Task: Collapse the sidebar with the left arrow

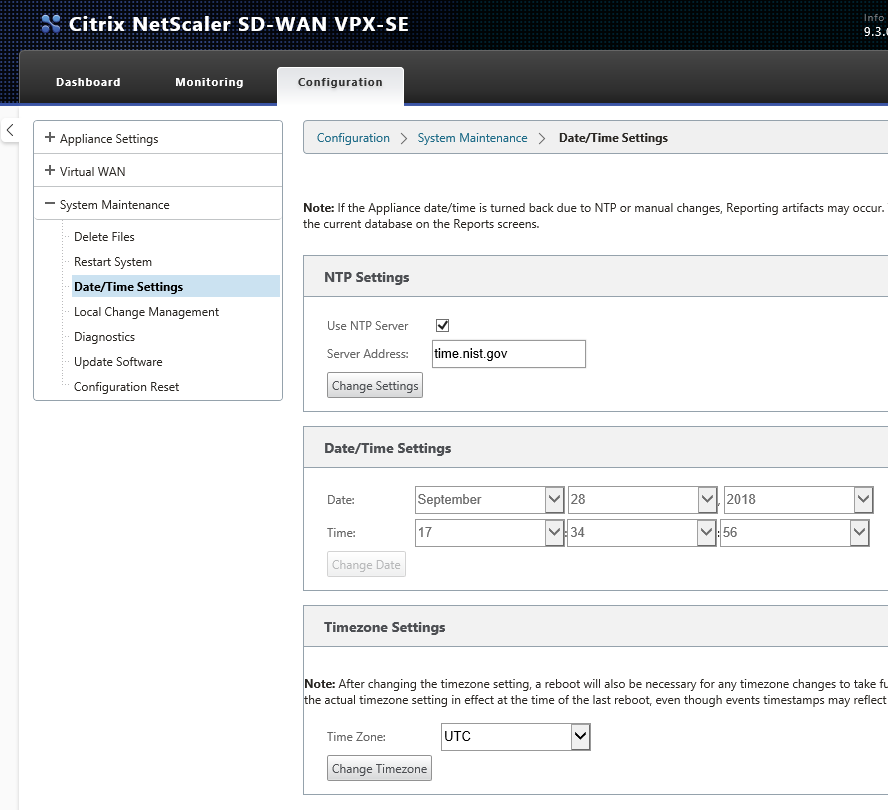Action: coord(10,130)
